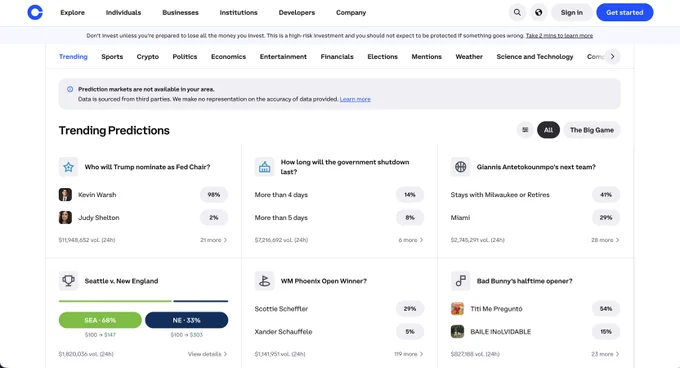Click the Coinbase logo
680x368 pixels.
(35, 12)
